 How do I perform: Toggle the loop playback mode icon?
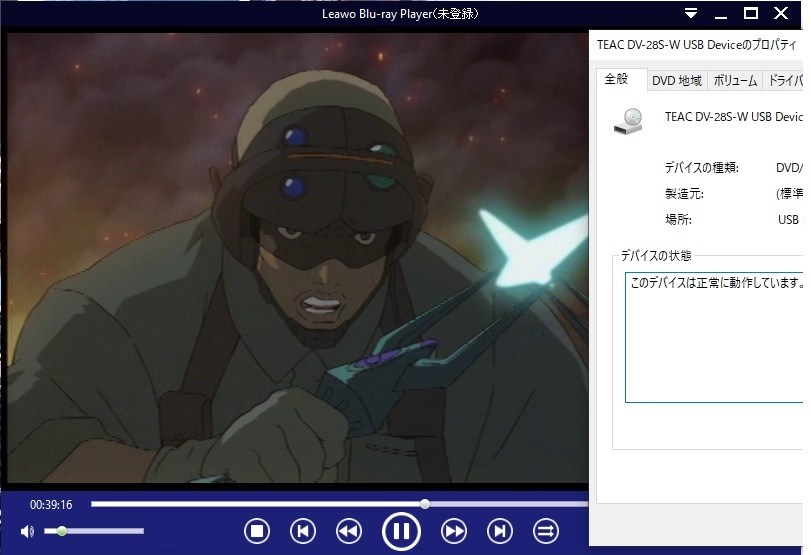pyautogui.click(x=546, y=530)
